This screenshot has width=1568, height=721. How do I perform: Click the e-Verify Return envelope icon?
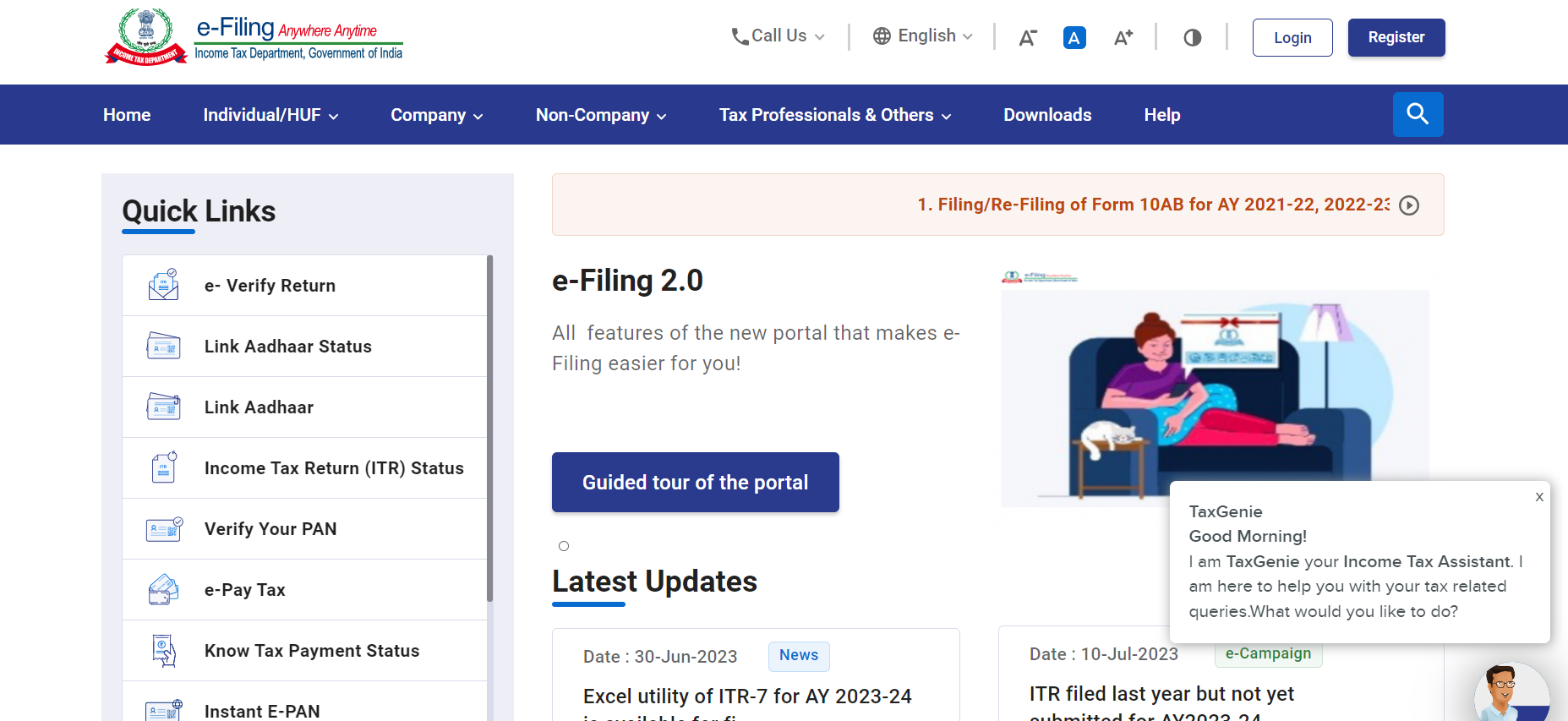[163, 285]
